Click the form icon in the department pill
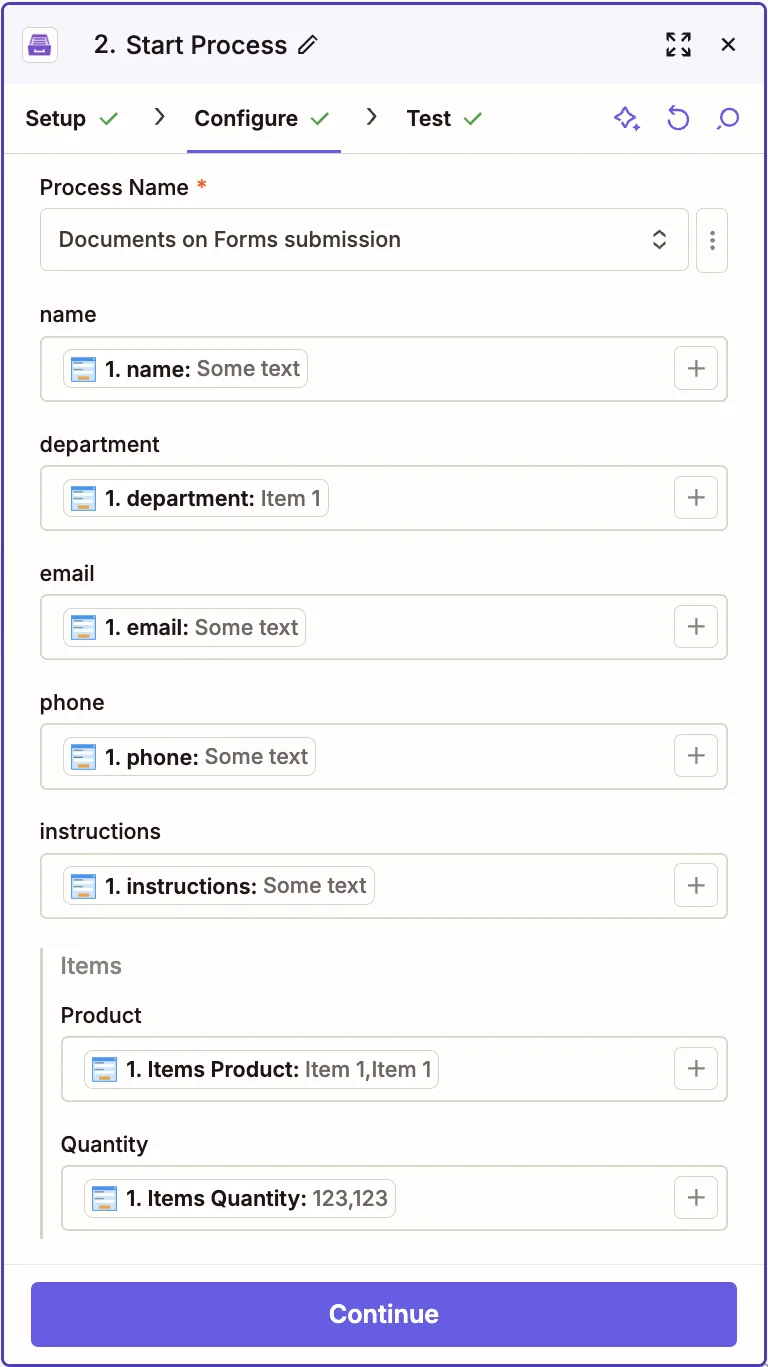The width and height of the screenshot is (768, 1367). click(83, 498)
